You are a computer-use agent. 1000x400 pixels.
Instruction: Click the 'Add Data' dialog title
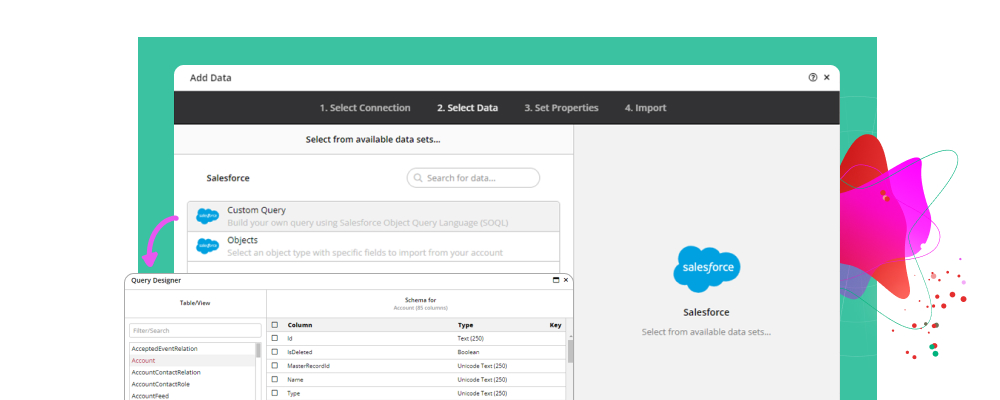(210, 78)
